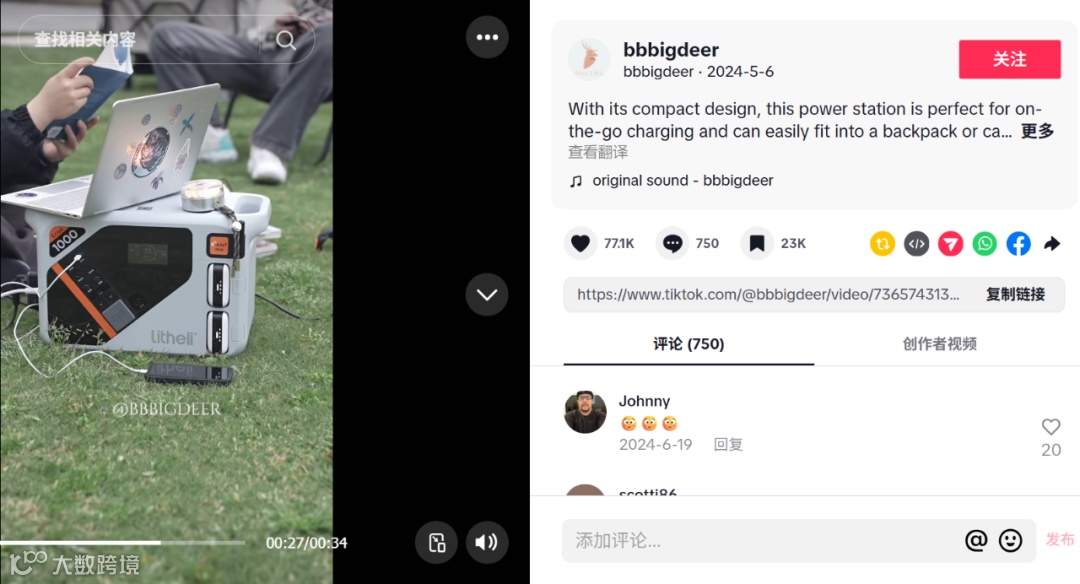Click the search magnifier icon over the video
1080x584 pixels.
[286, 41]
